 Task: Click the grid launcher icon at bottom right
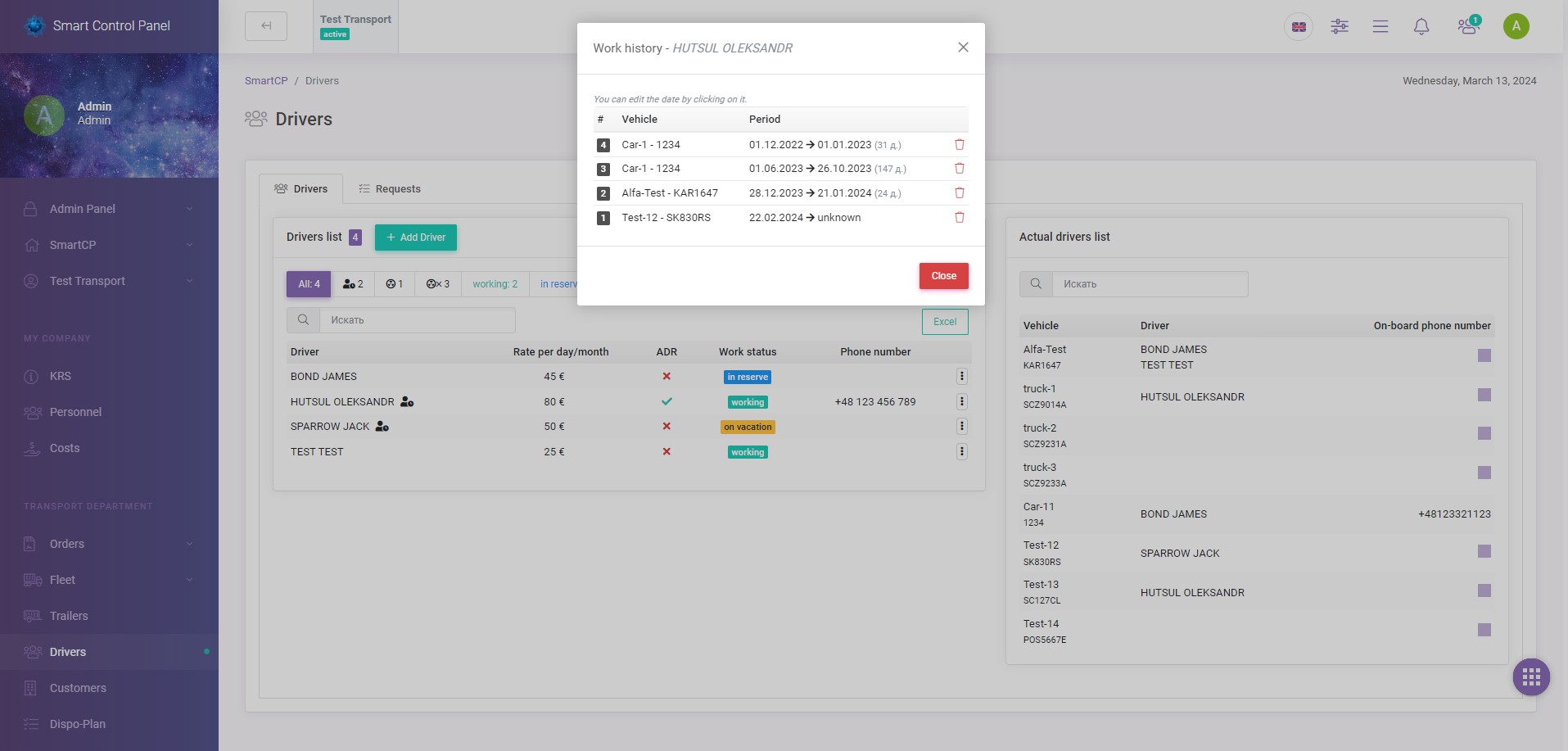tap(1530, 676)
